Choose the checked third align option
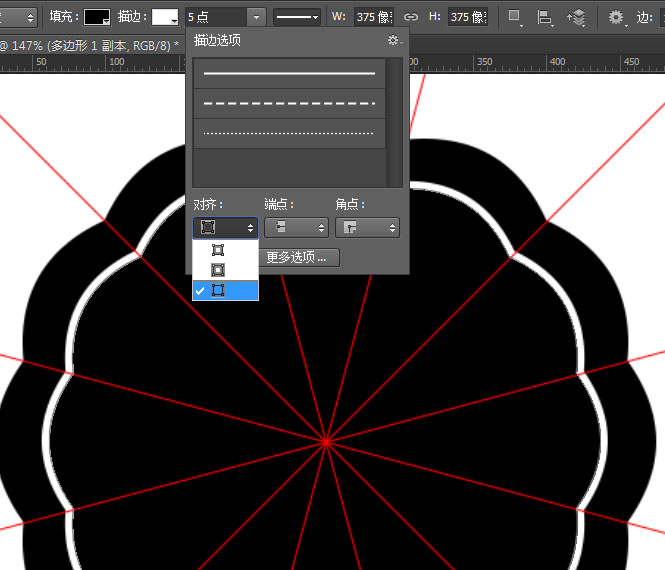This screenshot has height=570, width=665. (219, 290)
